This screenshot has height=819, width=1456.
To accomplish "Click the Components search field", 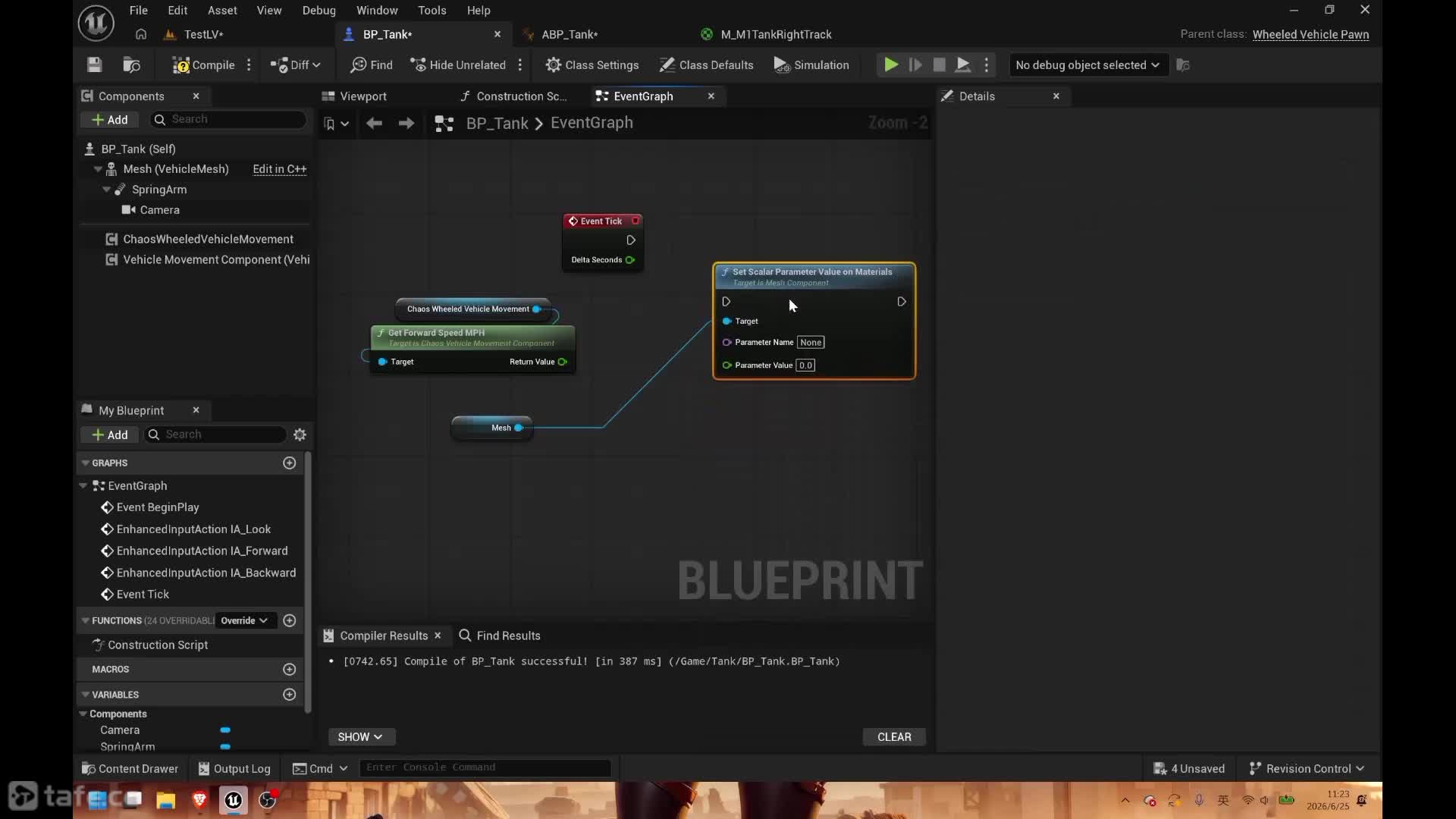I will 229,119.
